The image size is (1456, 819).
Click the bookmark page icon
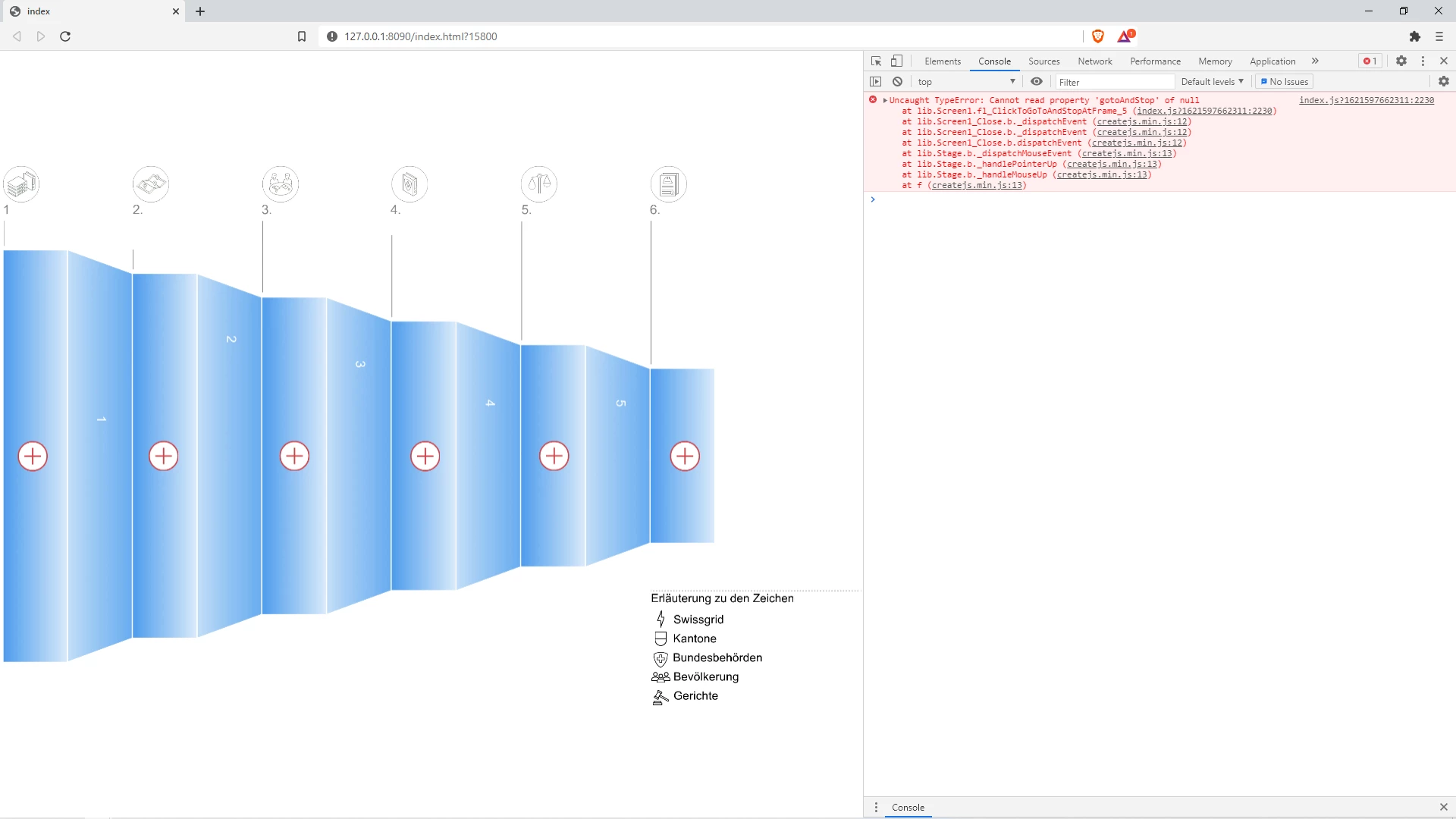click(x=302, y=36)
